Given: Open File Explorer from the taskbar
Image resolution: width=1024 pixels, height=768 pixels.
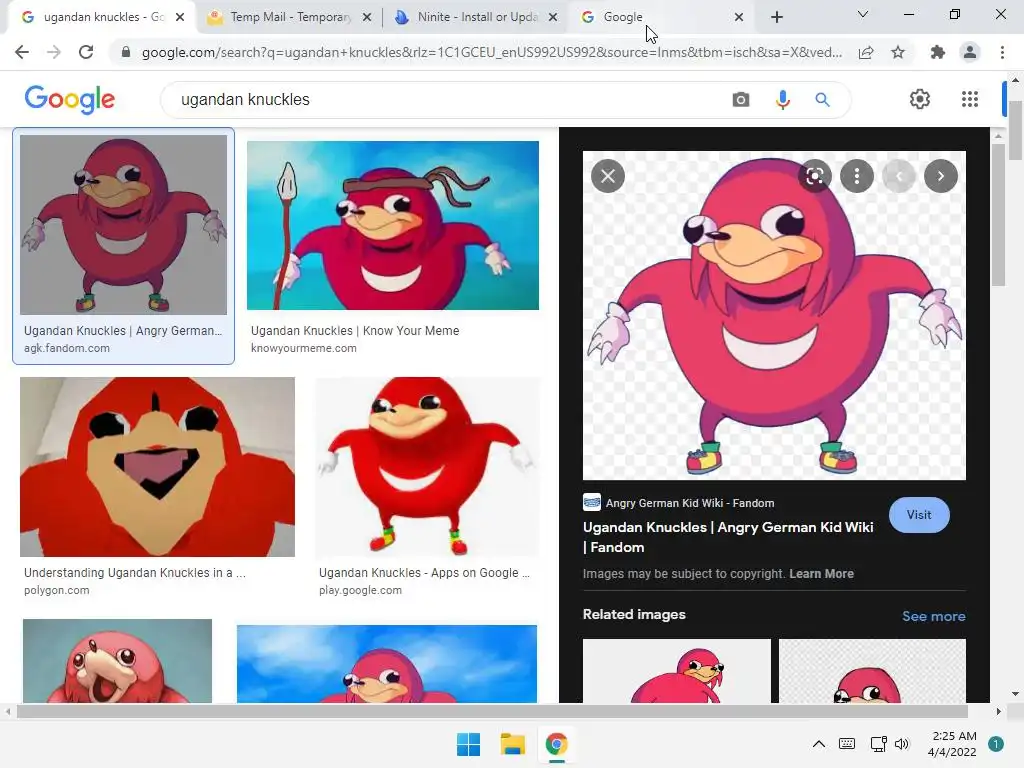Looking at the screenshot, I should coord(513,744).
